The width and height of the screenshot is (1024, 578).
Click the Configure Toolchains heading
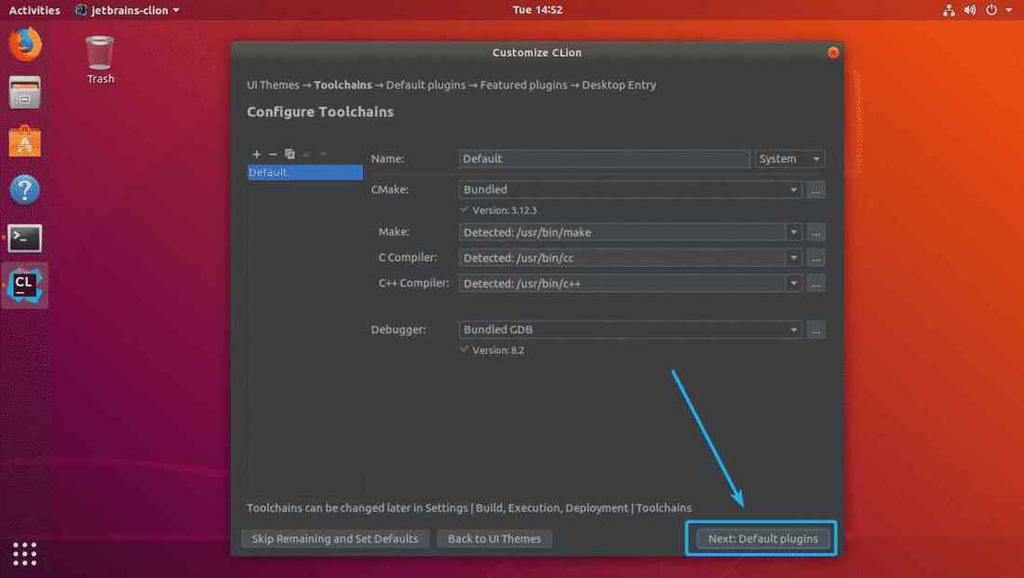pyautogui.click(x=320, y=112)
